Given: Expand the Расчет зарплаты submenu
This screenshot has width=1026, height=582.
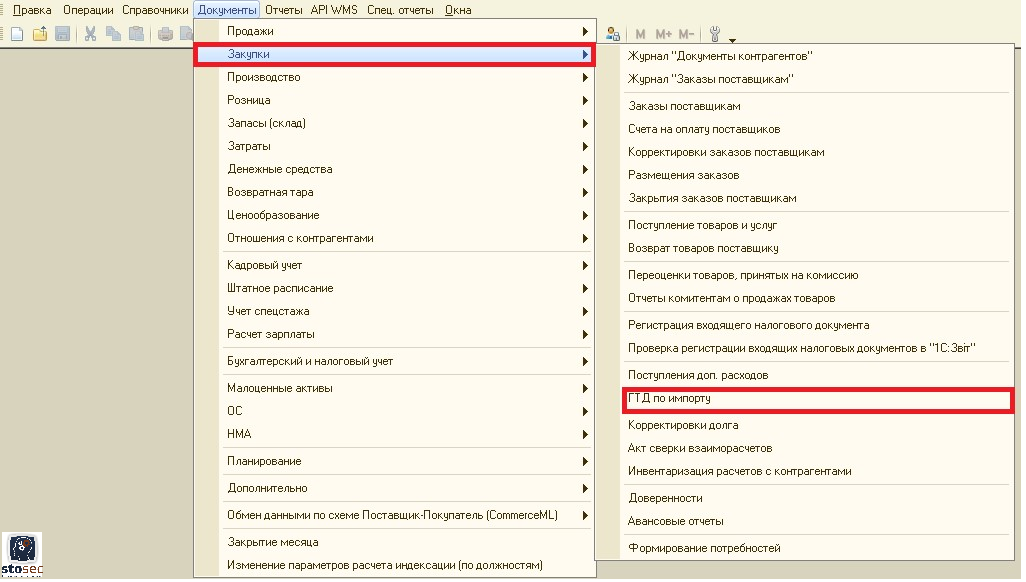Looking at the screenshot, I should pos(395,334).
